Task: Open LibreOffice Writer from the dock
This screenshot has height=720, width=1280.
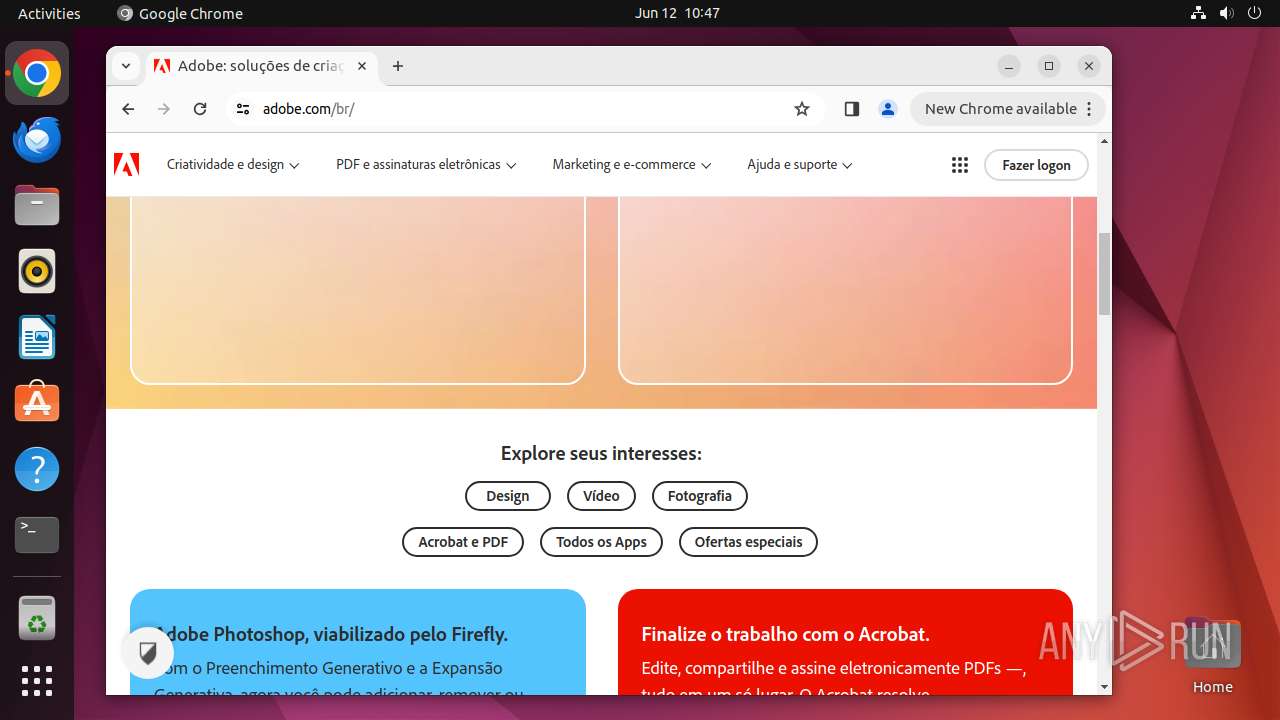Action: click(37, 338)
